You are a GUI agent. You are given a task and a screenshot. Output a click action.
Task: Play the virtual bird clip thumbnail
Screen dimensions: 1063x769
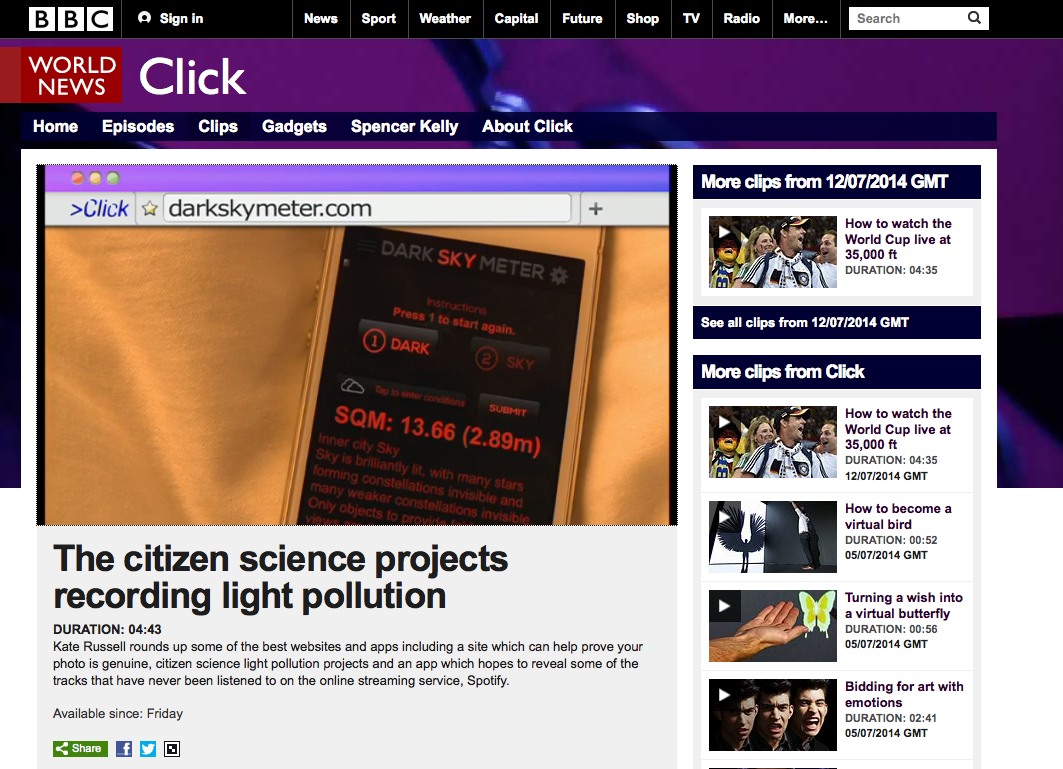tap(772, 537)
